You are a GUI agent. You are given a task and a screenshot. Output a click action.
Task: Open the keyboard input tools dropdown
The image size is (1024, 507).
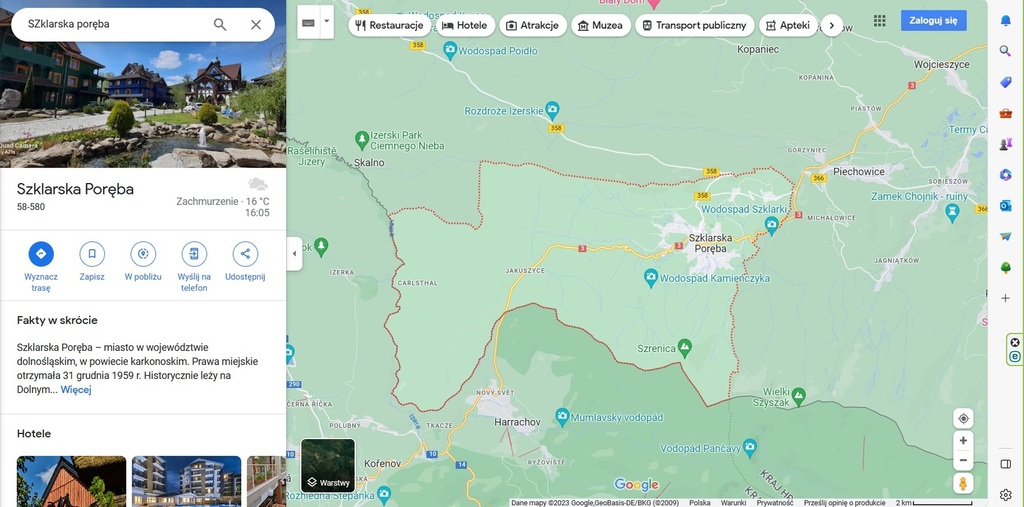[326, 21]
